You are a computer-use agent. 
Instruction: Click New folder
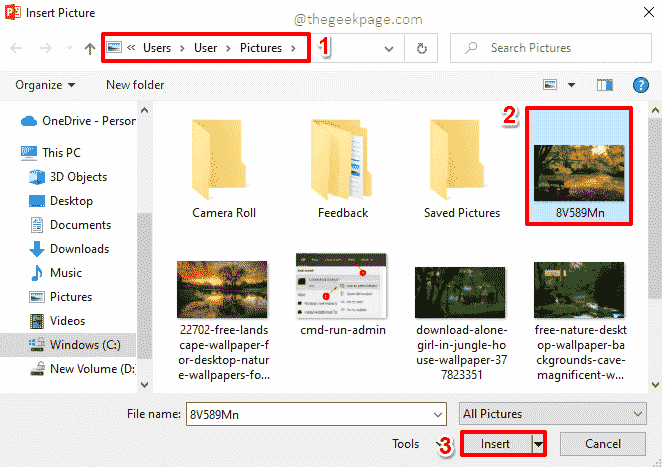[135, 85]
